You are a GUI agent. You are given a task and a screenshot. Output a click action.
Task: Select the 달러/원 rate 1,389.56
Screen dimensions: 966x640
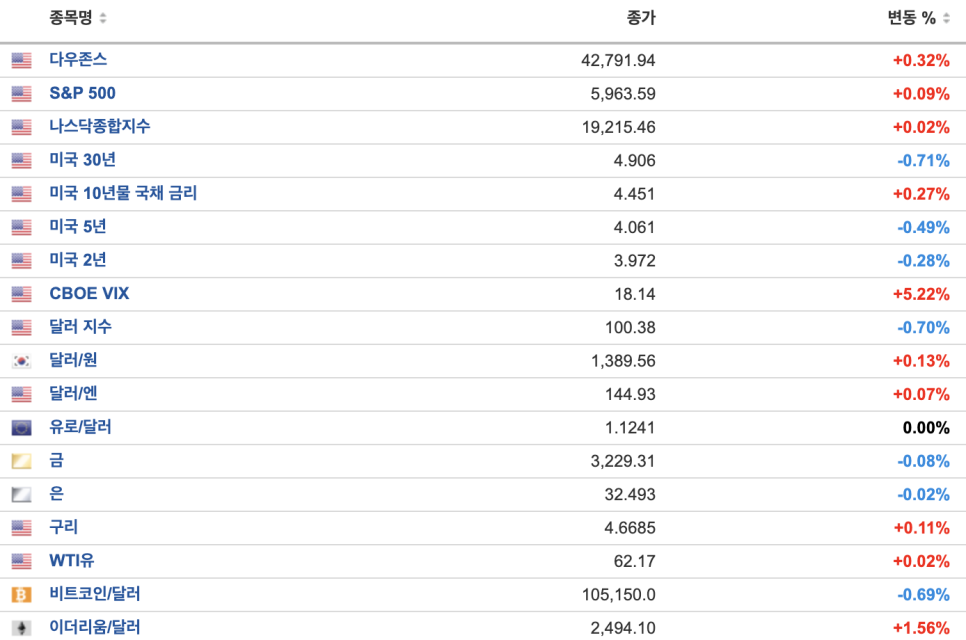click(623, 360)
